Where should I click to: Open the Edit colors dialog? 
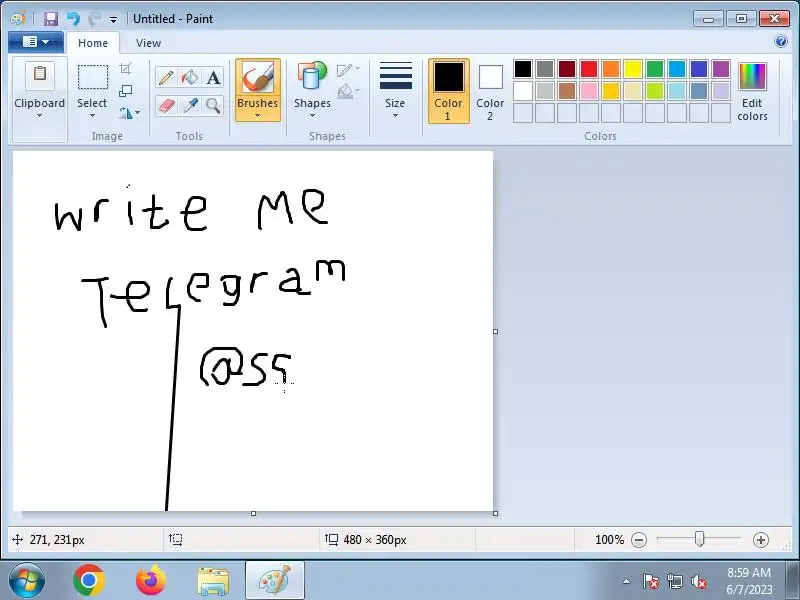tap(753, 91)
